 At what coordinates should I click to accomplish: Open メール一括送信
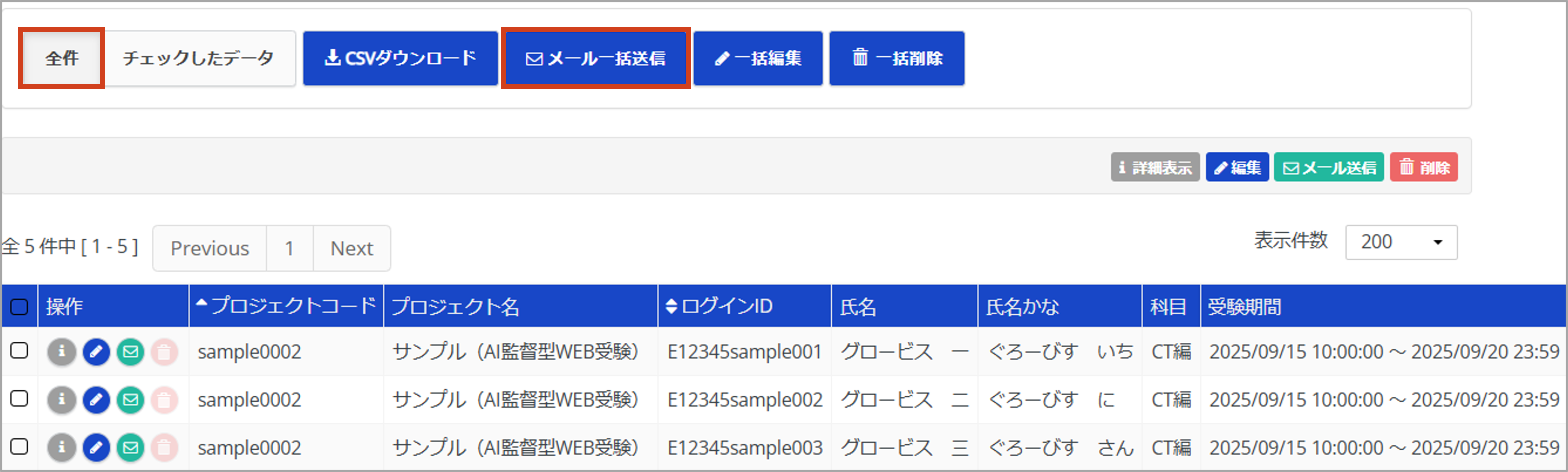595,58
